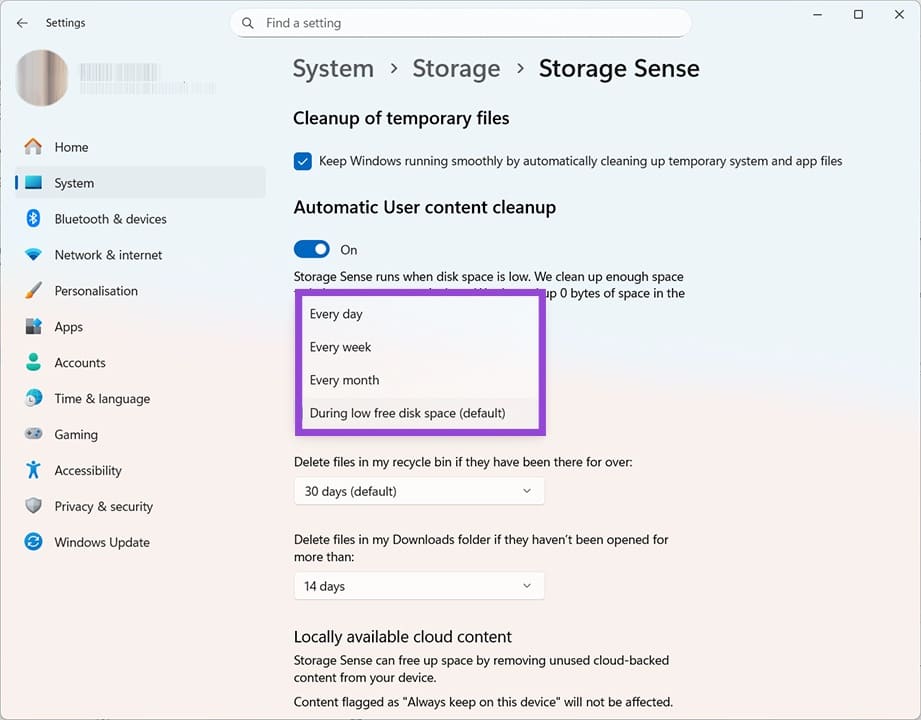
Task: Turn off Automatic User content cleanup
Action: pos(311,248)
